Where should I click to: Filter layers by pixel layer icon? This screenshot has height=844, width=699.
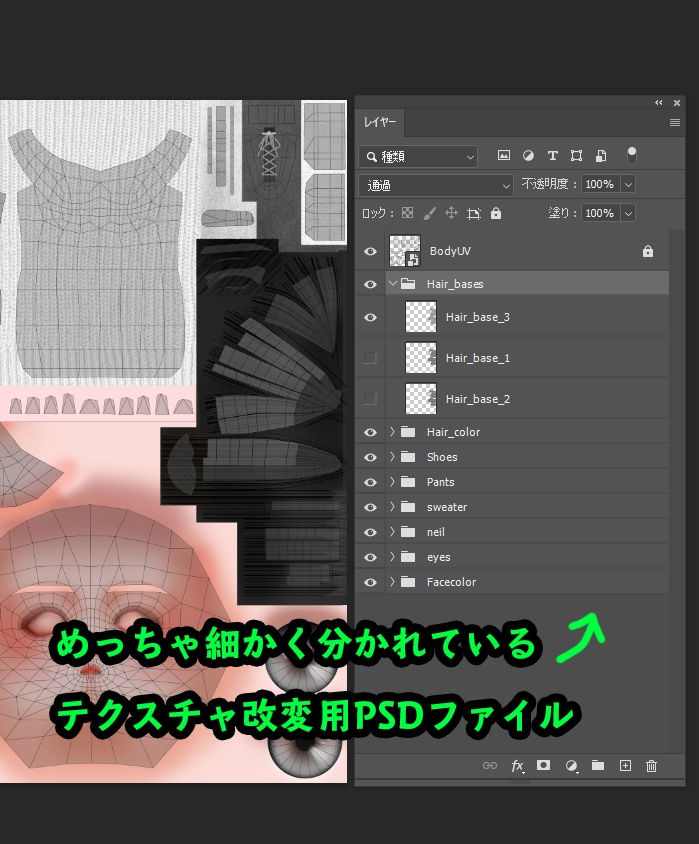point(504,156)
